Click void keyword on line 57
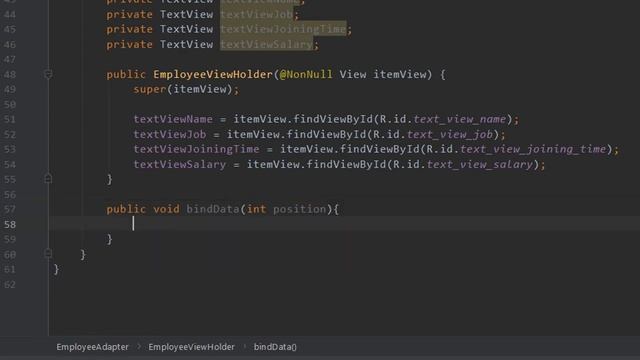 166,209
